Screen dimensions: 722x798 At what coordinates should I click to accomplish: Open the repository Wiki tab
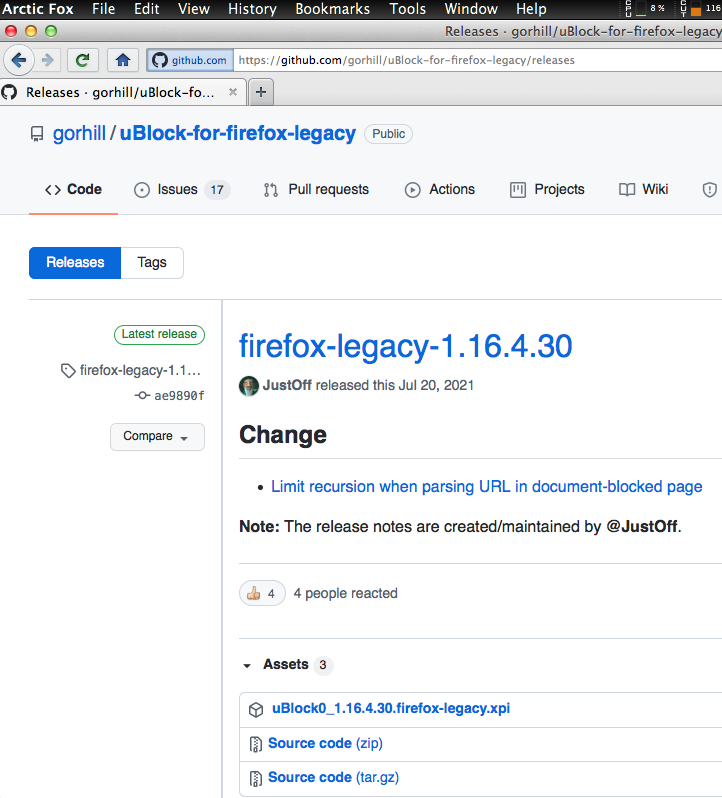[643, 190]
